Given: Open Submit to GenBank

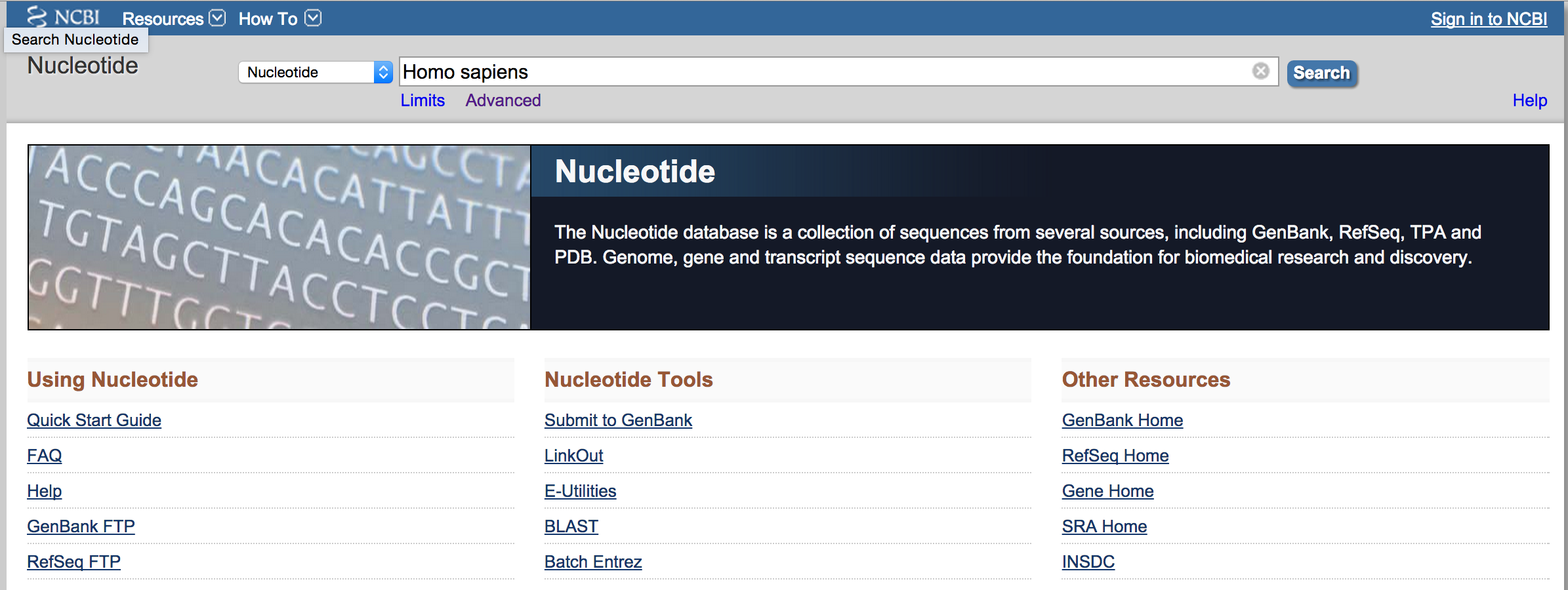Looking at the screenshot, I should [618, 420].
